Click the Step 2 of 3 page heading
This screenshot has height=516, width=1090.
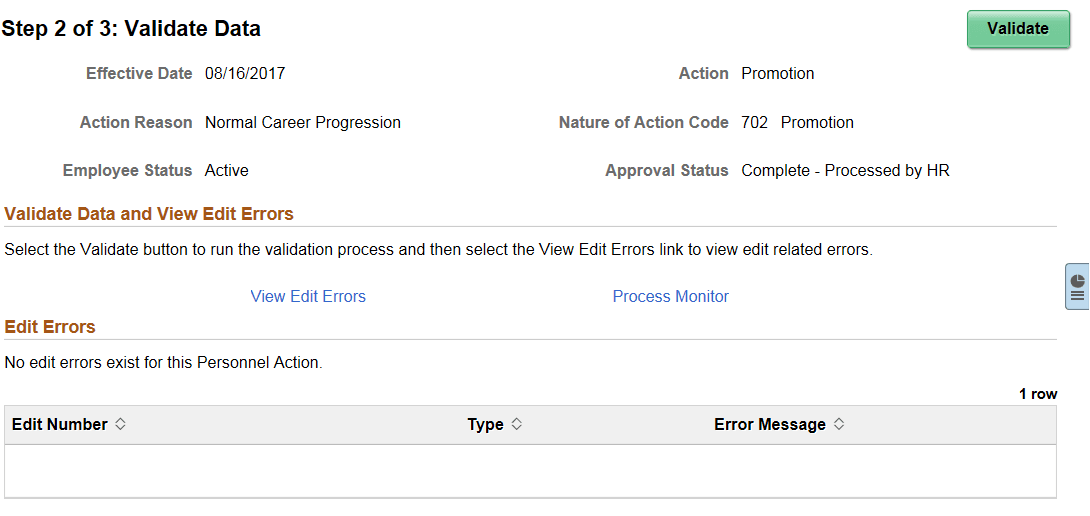(131, 29)
